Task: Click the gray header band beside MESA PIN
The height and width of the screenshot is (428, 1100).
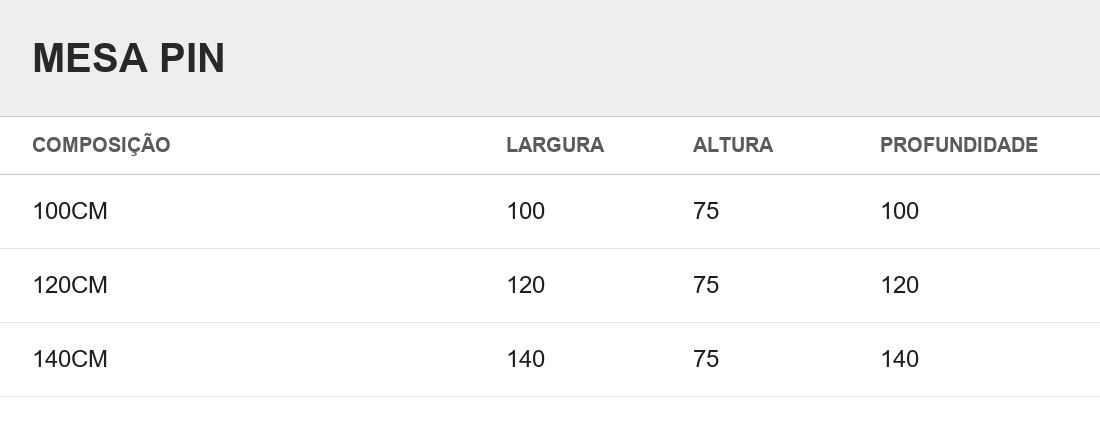Action: pos(659,58)
